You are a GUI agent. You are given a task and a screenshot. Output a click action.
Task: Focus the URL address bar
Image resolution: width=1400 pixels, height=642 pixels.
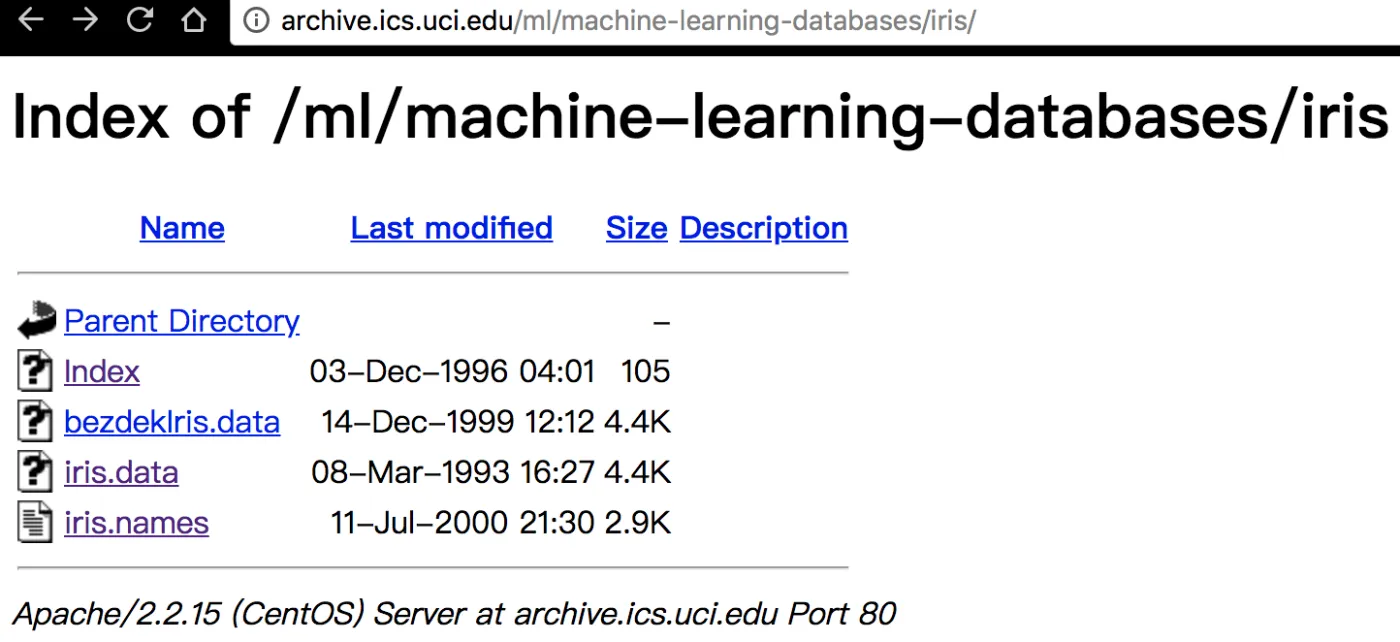[x=700, y=21]
